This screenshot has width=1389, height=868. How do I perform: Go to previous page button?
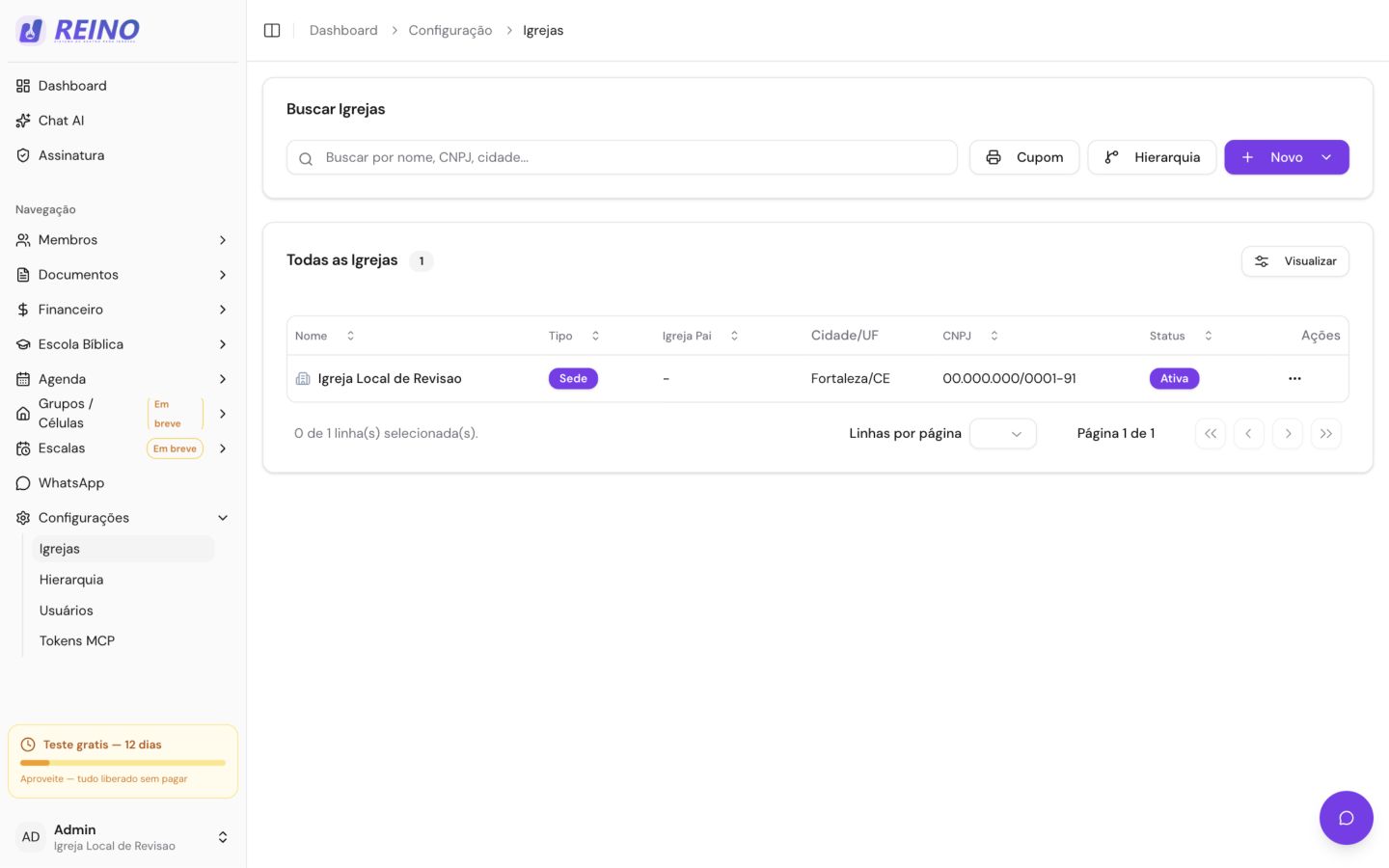click(1249, 434)
